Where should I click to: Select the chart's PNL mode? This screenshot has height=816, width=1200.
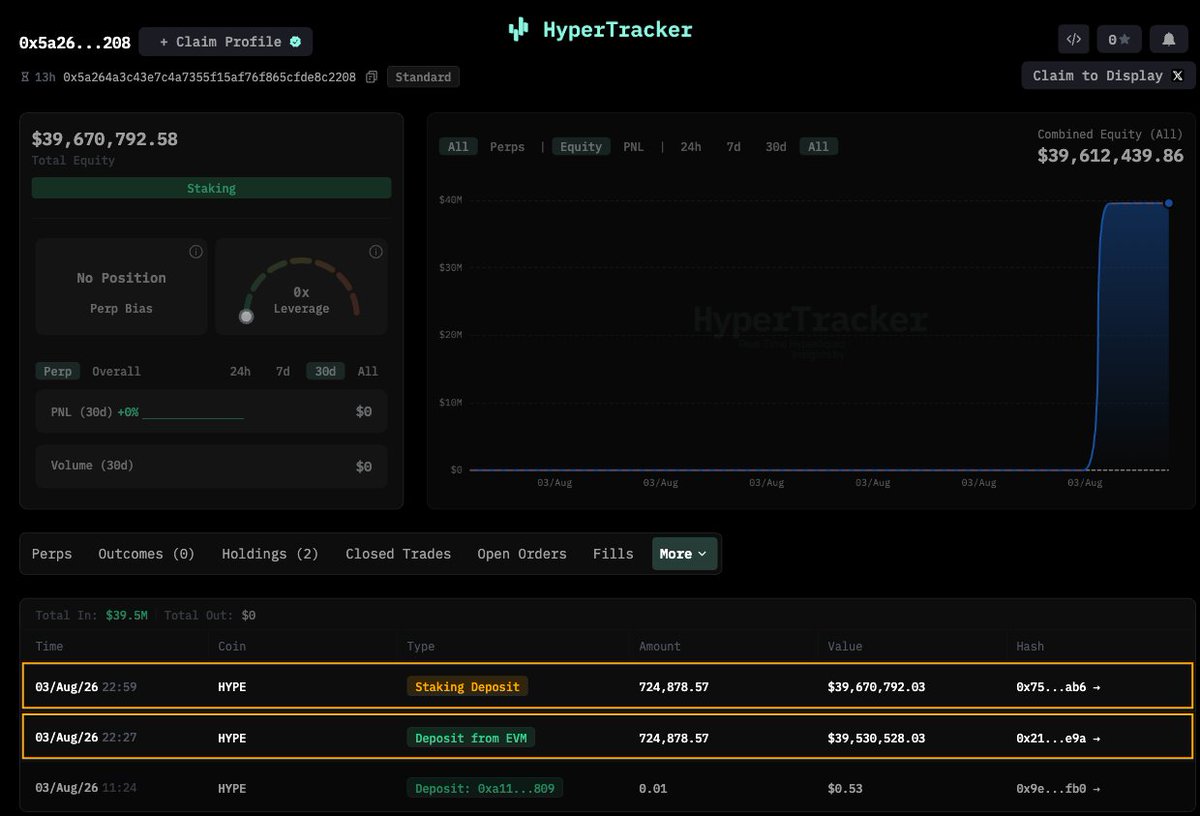(x=634, y=146)
